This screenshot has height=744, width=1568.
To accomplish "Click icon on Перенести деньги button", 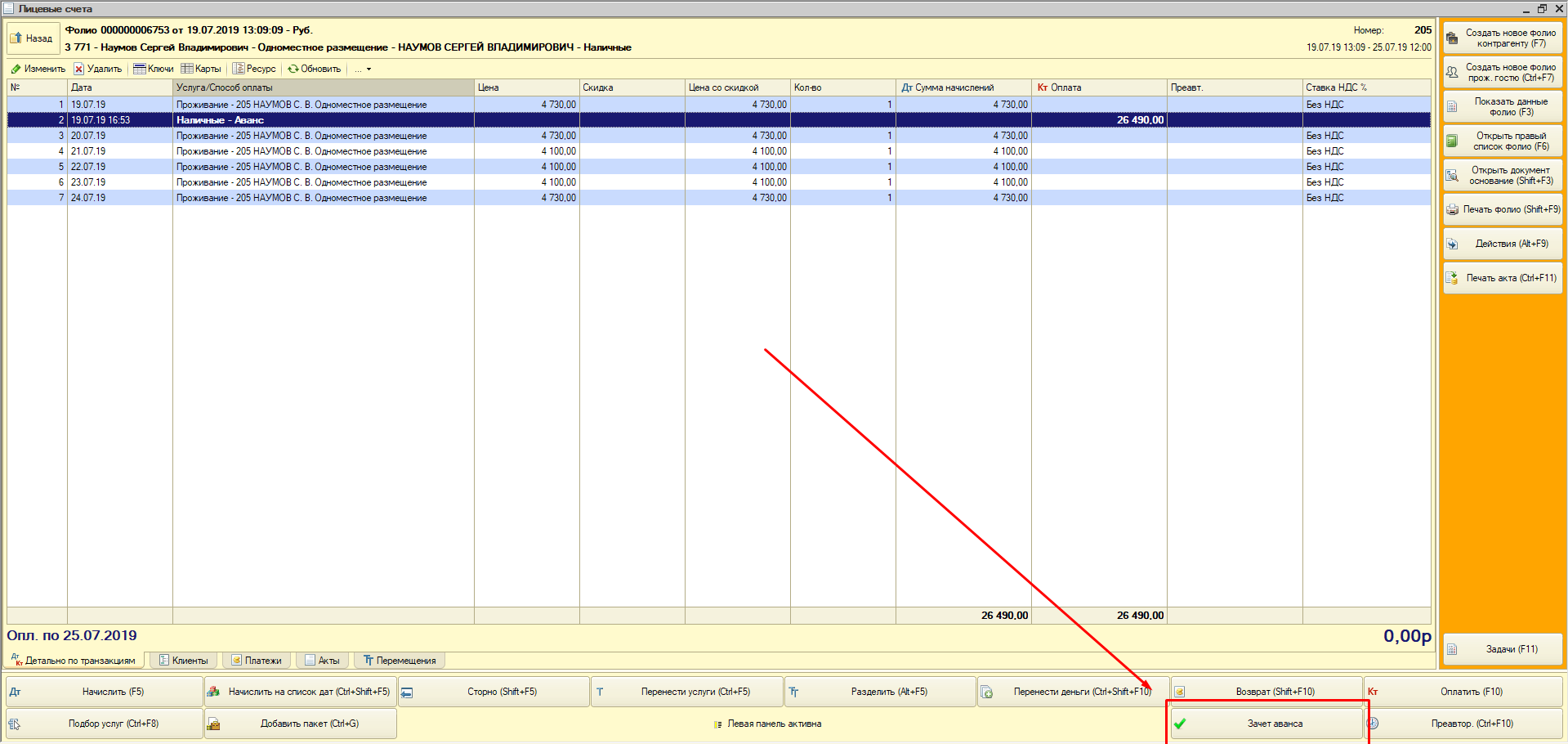I will (x=986, y=692).
